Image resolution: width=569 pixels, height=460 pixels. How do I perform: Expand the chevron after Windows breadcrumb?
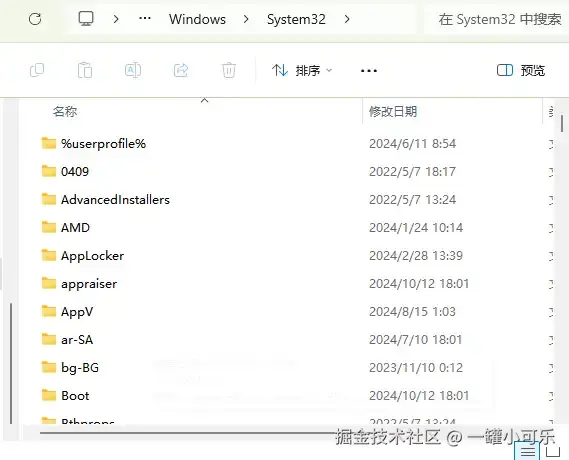point(246,19)
